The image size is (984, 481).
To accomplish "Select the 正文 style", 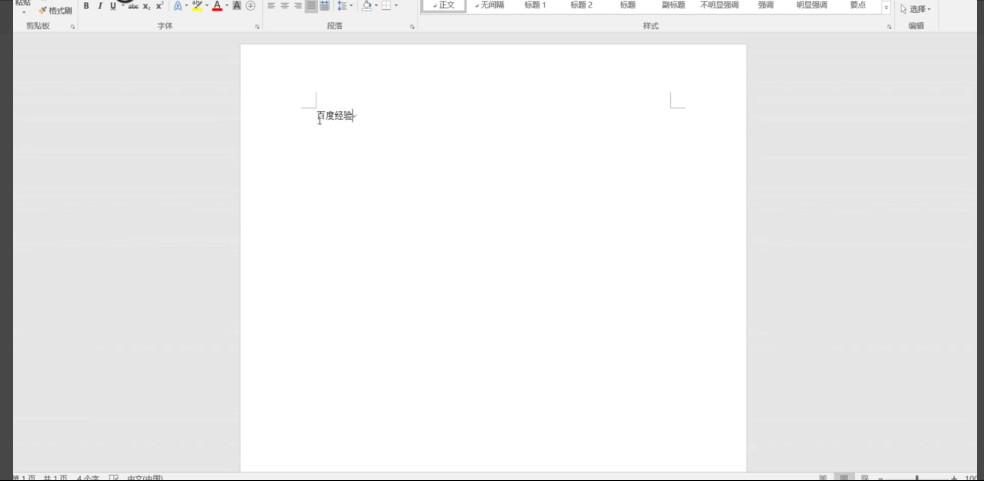I will pos(444,5).
